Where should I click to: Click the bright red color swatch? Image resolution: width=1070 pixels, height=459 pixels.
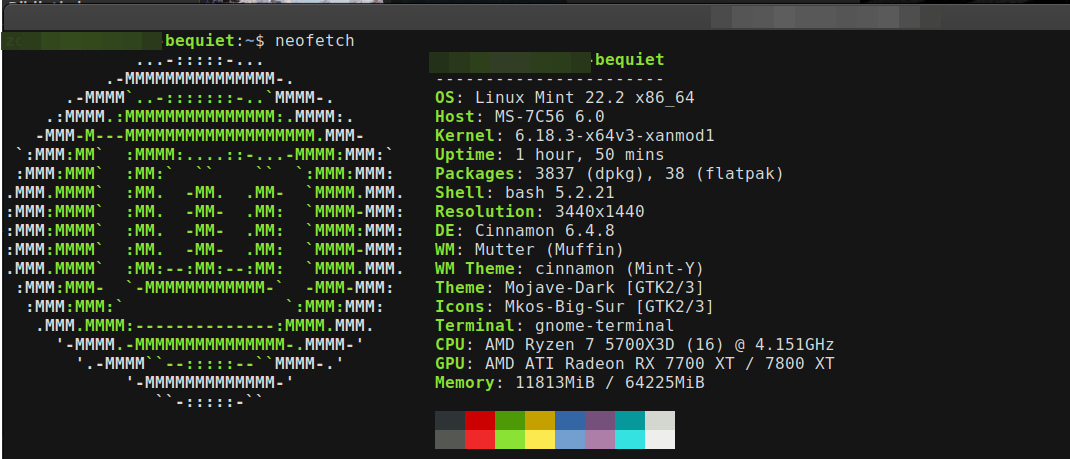(480, 439)
